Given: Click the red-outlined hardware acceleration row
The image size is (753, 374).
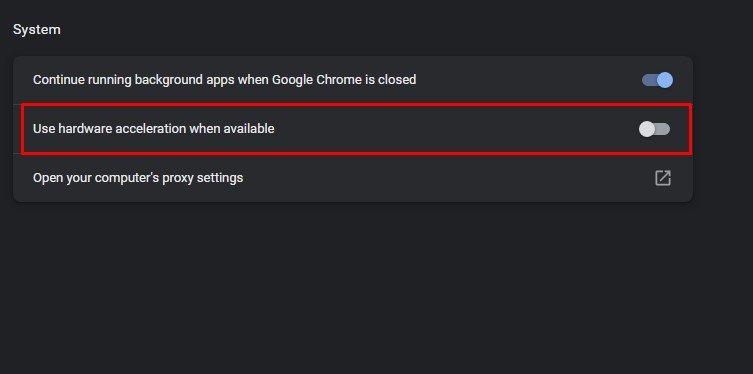Looking at the screenshot, I should coord(356,129).
